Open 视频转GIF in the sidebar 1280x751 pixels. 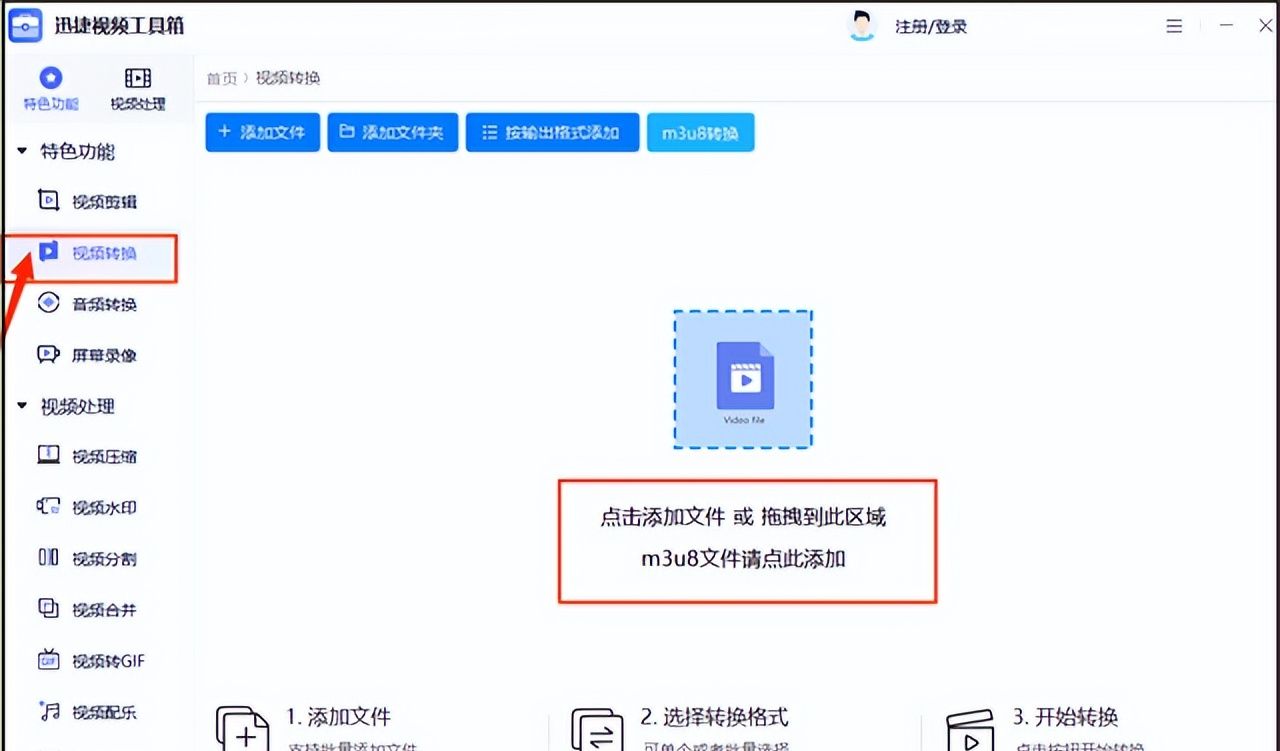[91, 661]
